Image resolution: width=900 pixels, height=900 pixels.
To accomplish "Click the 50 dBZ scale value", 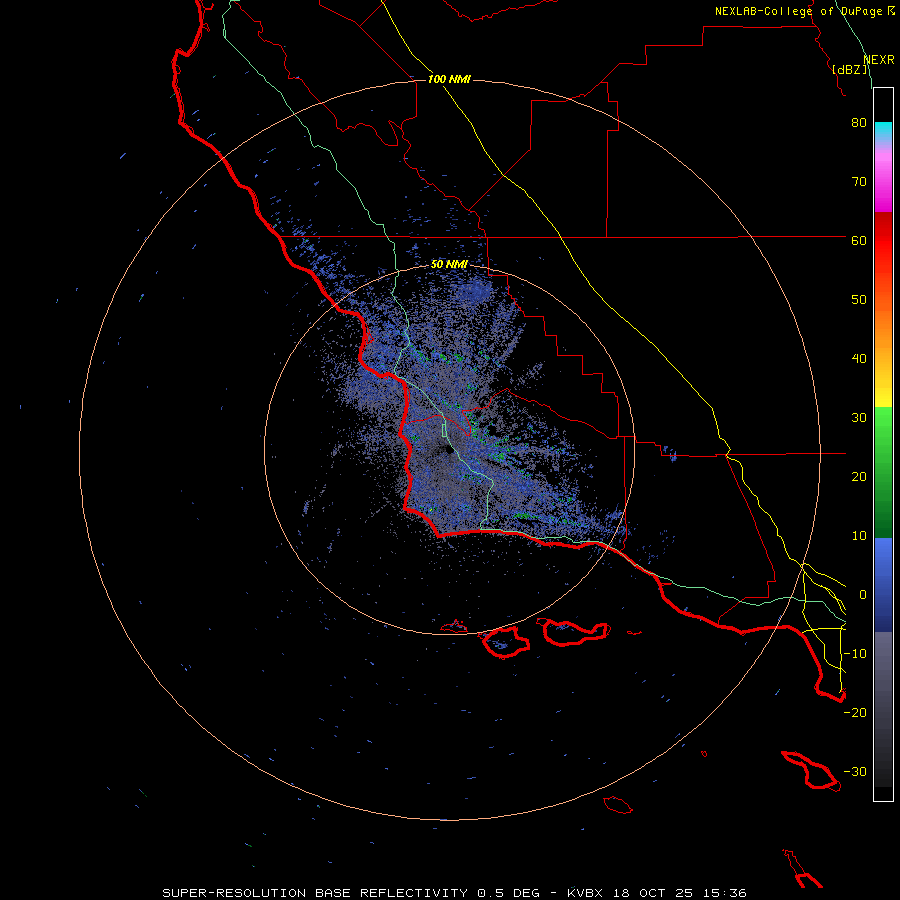I will (859, 300).
